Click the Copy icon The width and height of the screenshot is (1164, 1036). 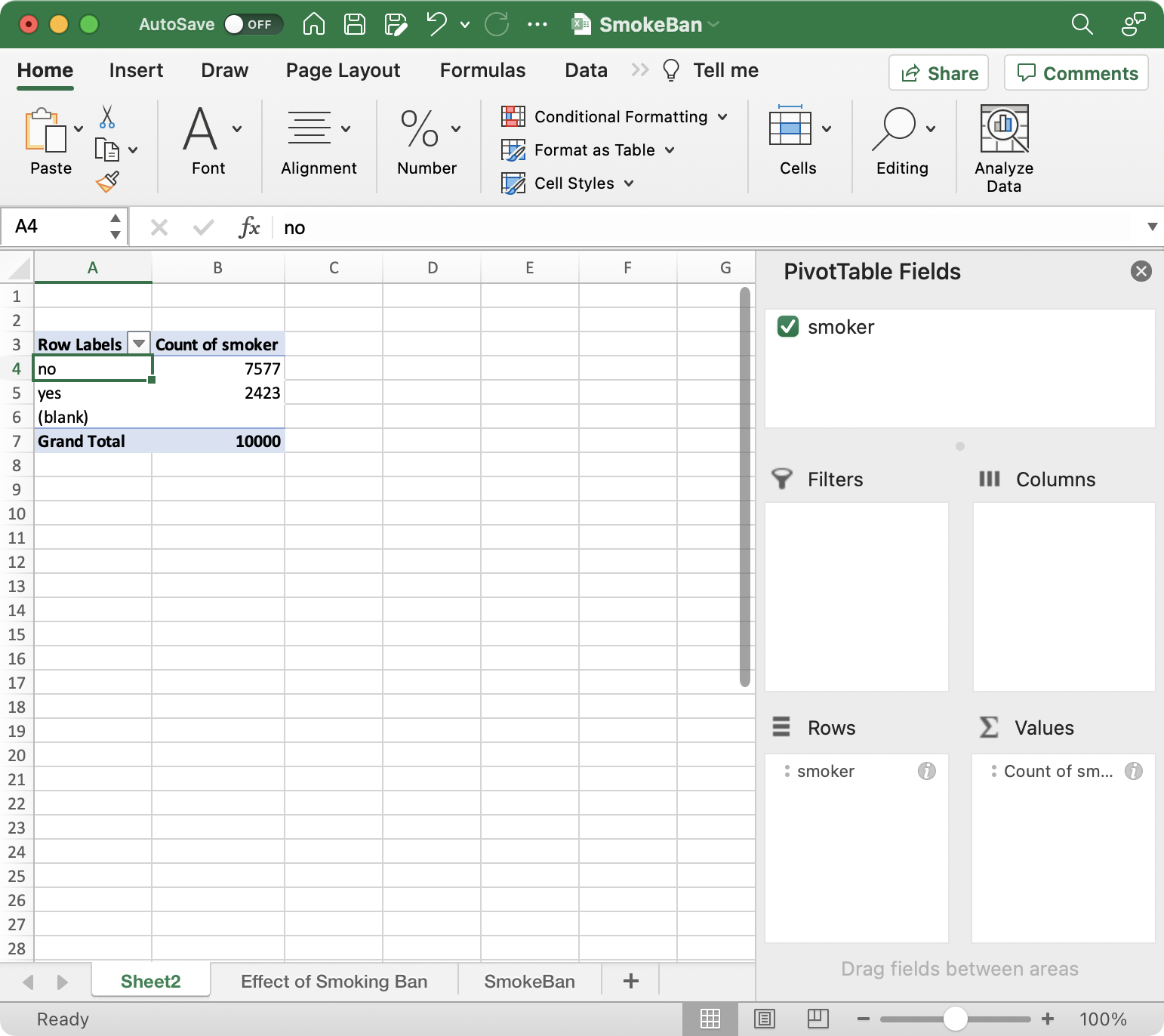pos(107,150)
